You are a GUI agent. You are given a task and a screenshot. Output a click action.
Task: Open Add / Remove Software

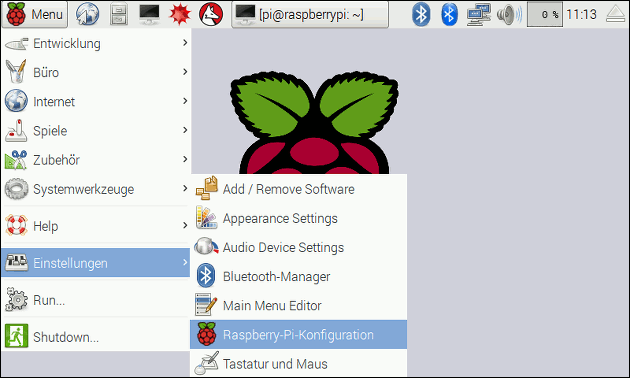(299, 189)
